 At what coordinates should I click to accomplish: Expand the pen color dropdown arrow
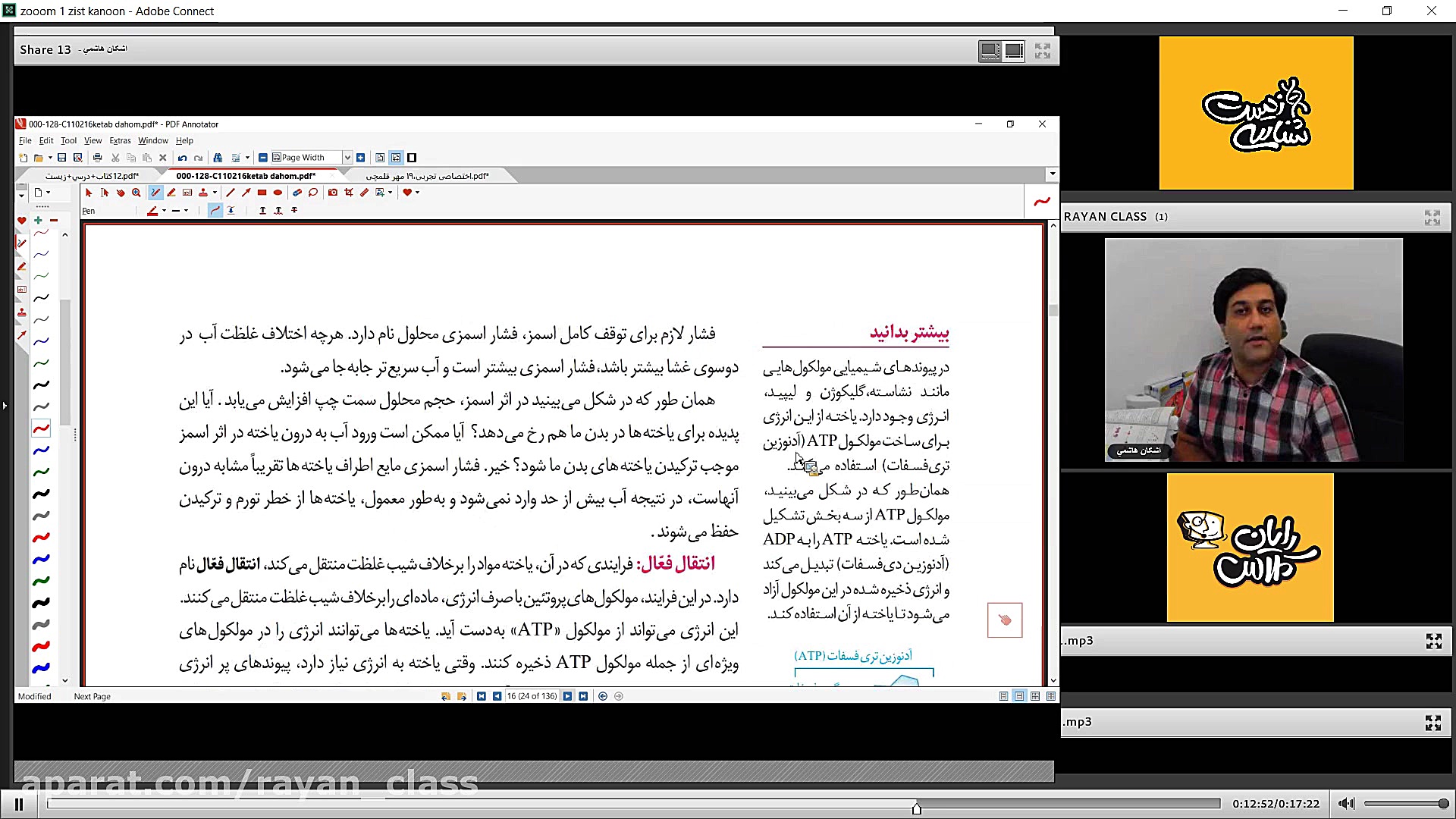(164, 211)
